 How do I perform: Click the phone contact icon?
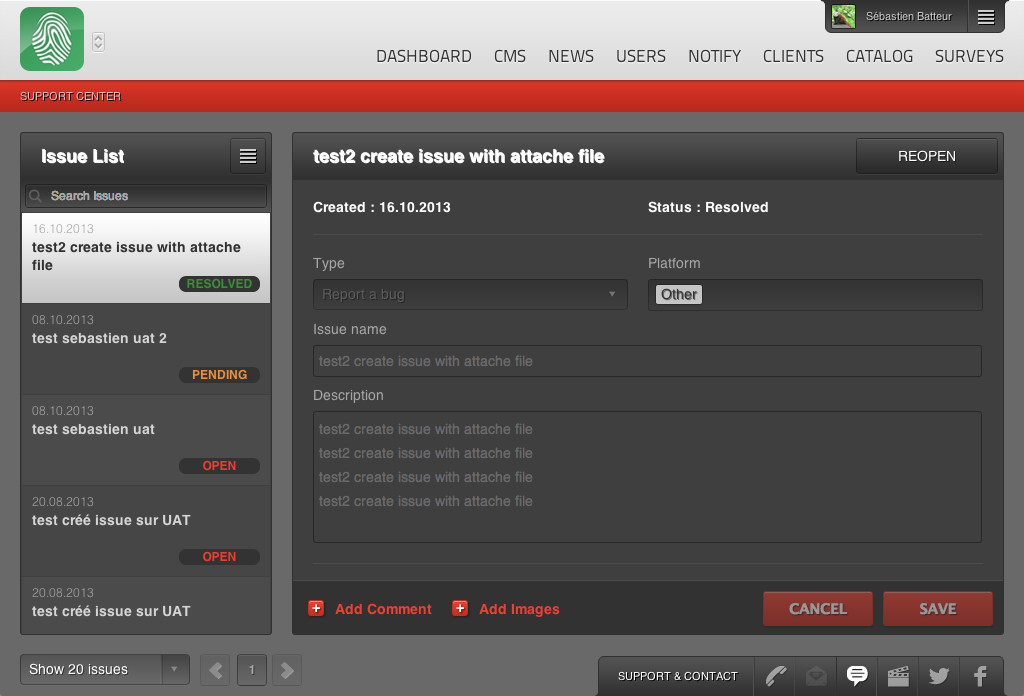776,676
